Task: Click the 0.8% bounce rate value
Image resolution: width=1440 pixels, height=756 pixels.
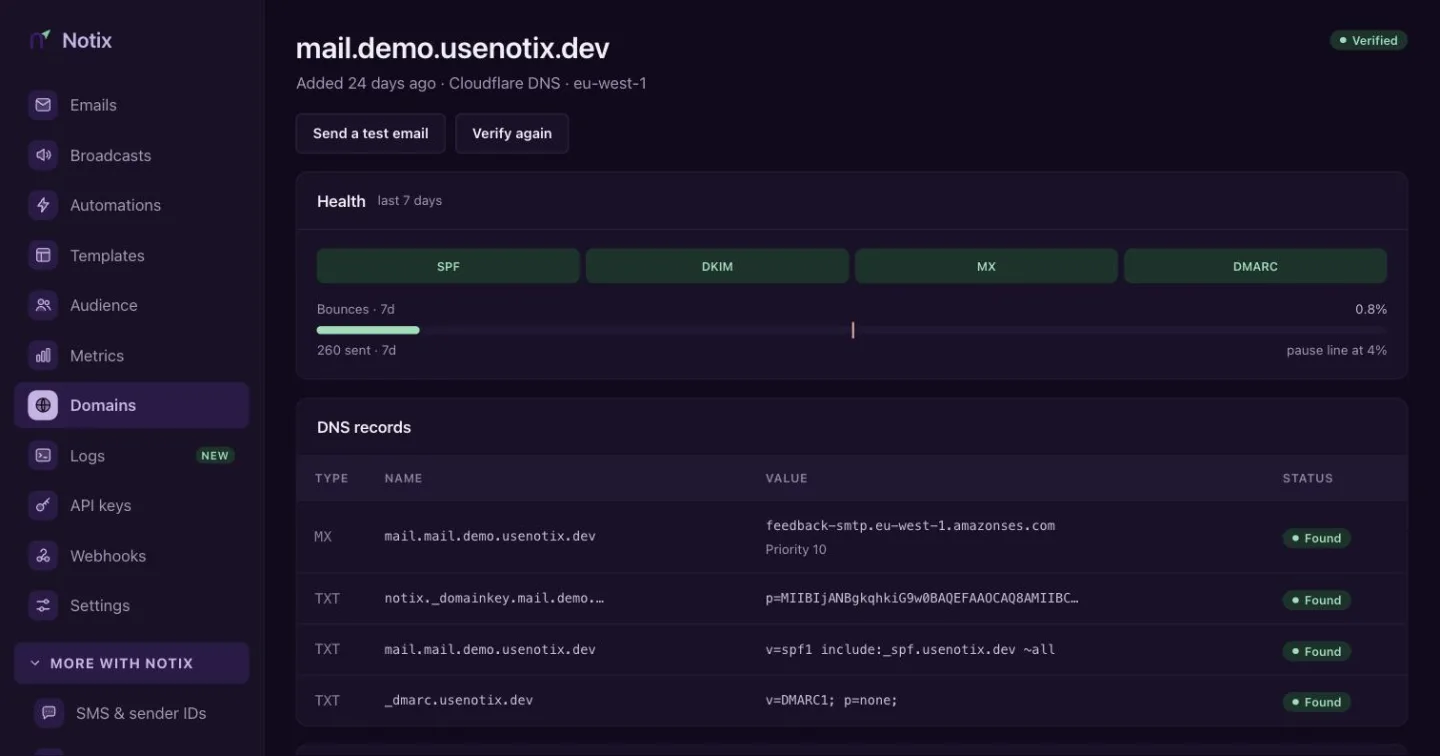Action: pyautogui.click(x=1371, y=310)
